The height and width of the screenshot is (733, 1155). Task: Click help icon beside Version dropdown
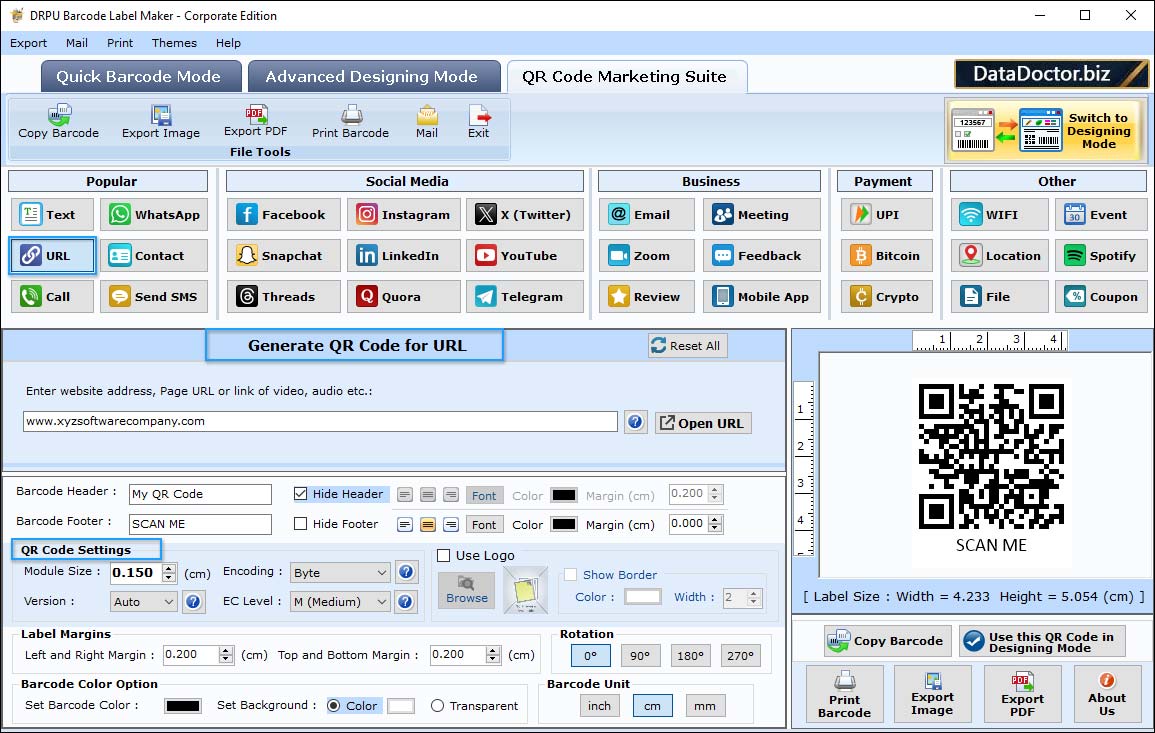[x=193, y=602]
